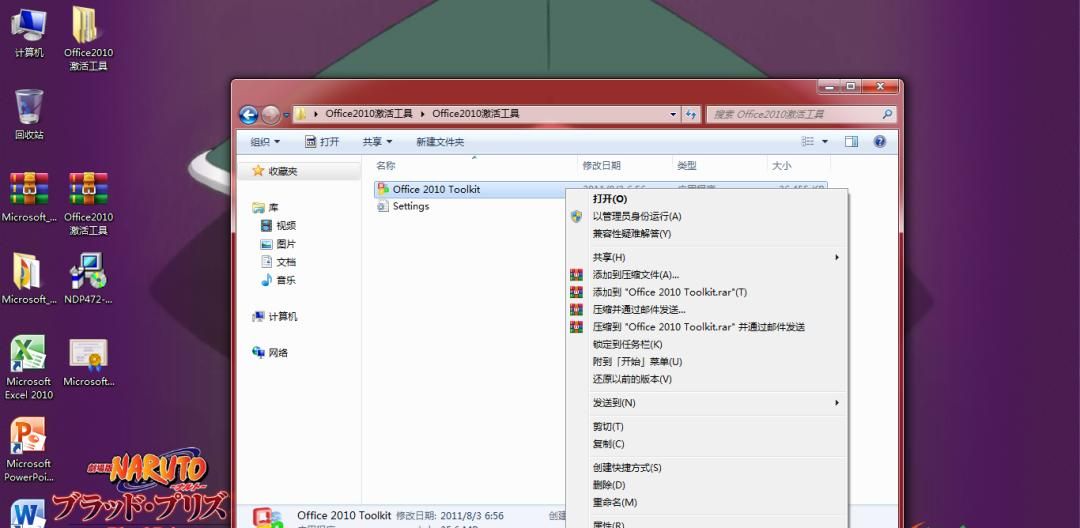Click the 打开 toolbar button
This screenshot has height=528, width=1080.
pos(322,142)
